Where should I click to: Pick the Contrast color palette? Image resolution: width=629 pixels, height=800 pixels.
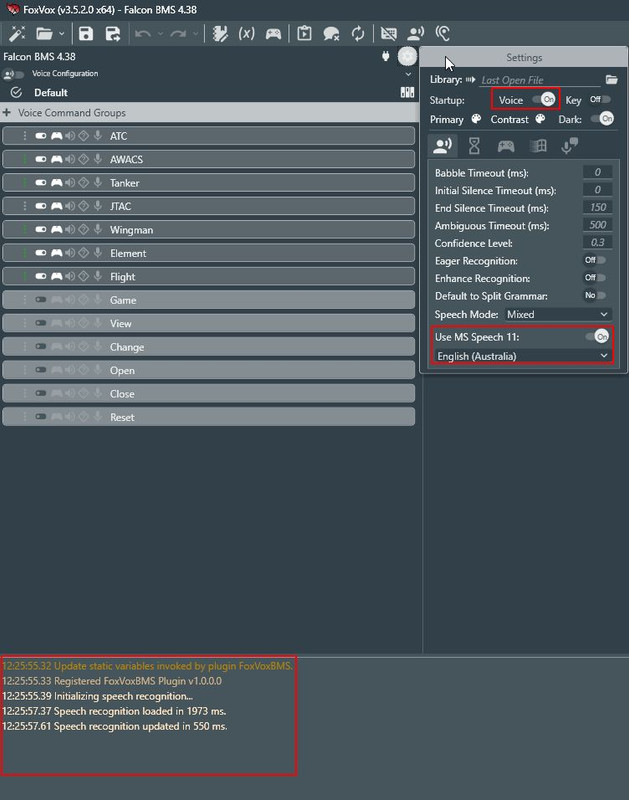540,119
